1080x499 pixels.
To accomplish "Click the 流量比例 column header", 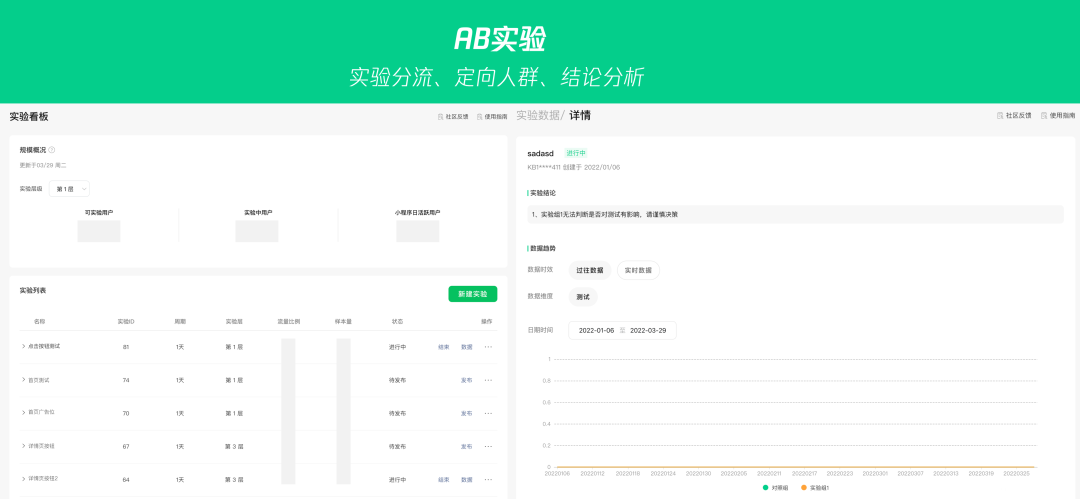I will coord(289,322).
